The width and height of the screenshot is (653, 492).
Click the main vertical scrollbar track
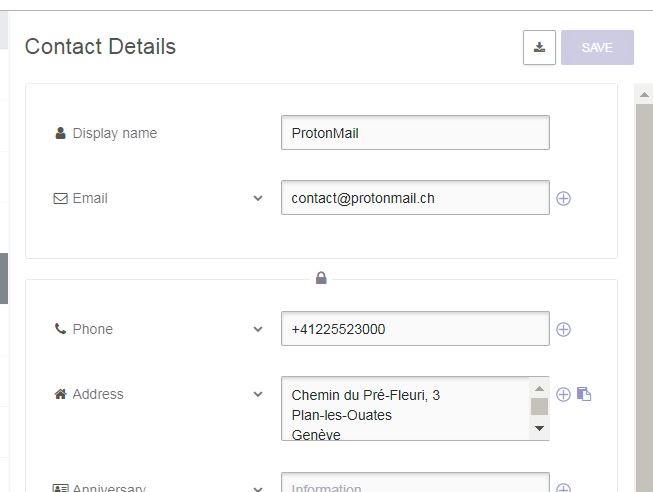tap(644, 298)
